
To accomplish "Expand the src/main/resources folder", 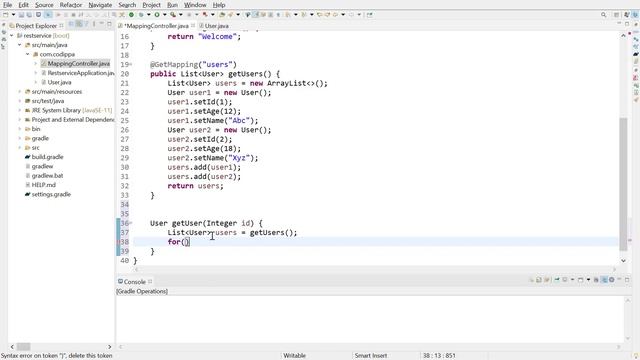I will click(20, 91).
